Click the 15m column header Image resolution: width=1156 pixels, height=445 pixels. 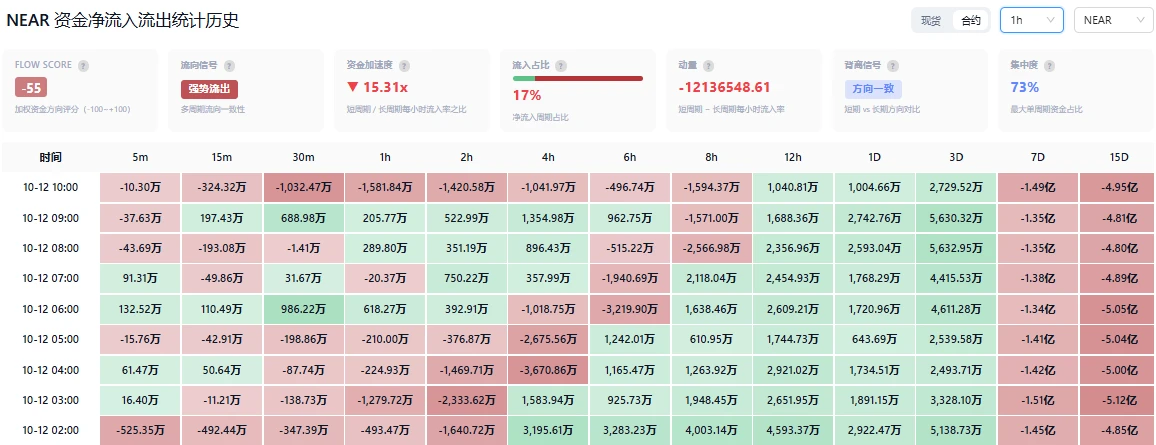point(221,157)
